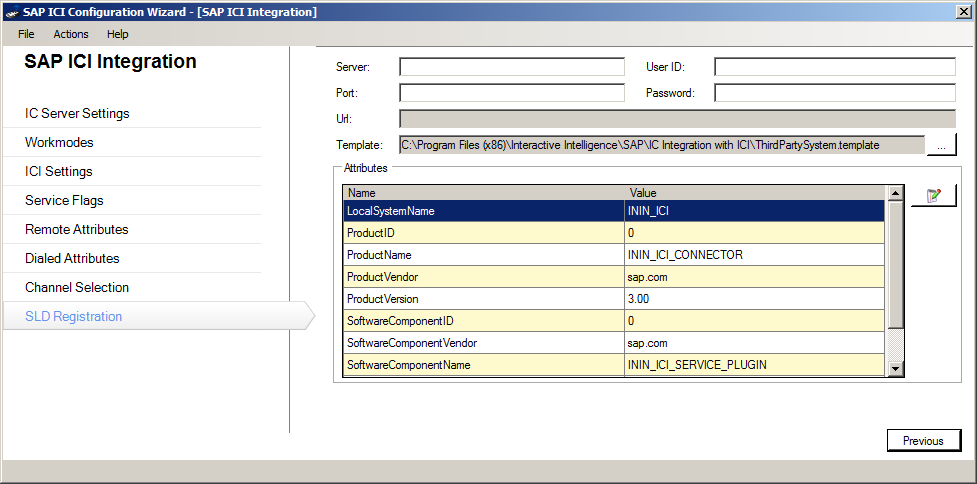
Task: Open the File menu
Action: pos(26,34)
